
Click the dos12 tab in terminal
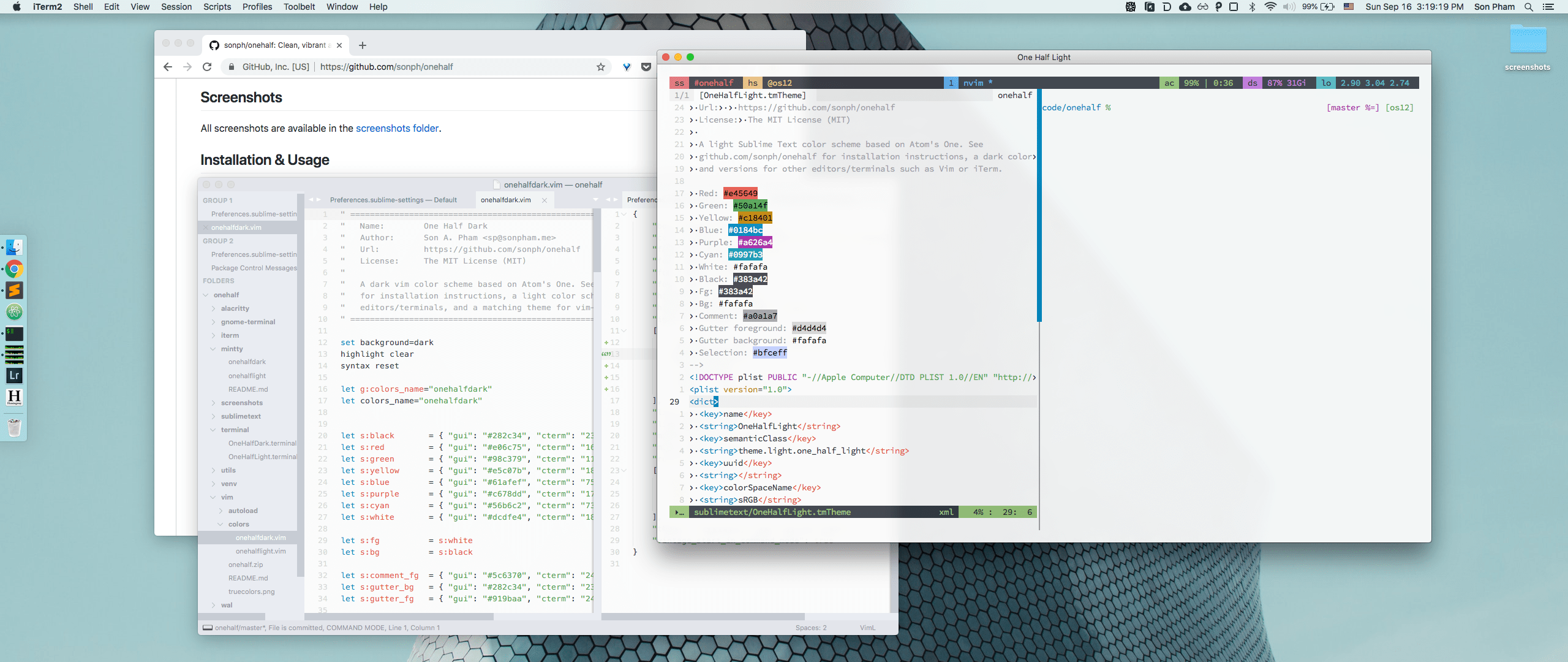click(x=780, y=82)
